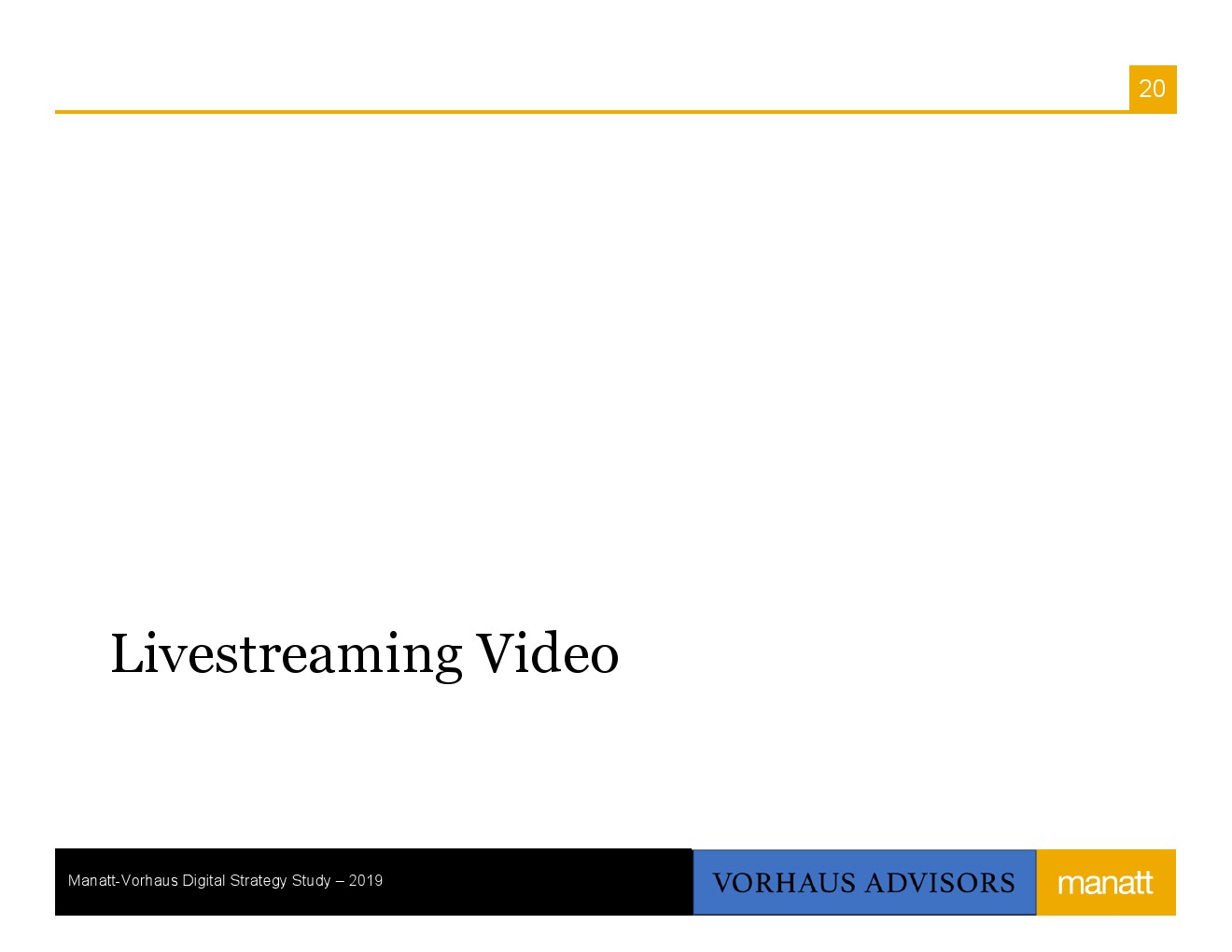
Task: Click the slide number 20 badge
Action: [x=1152, y=89]
